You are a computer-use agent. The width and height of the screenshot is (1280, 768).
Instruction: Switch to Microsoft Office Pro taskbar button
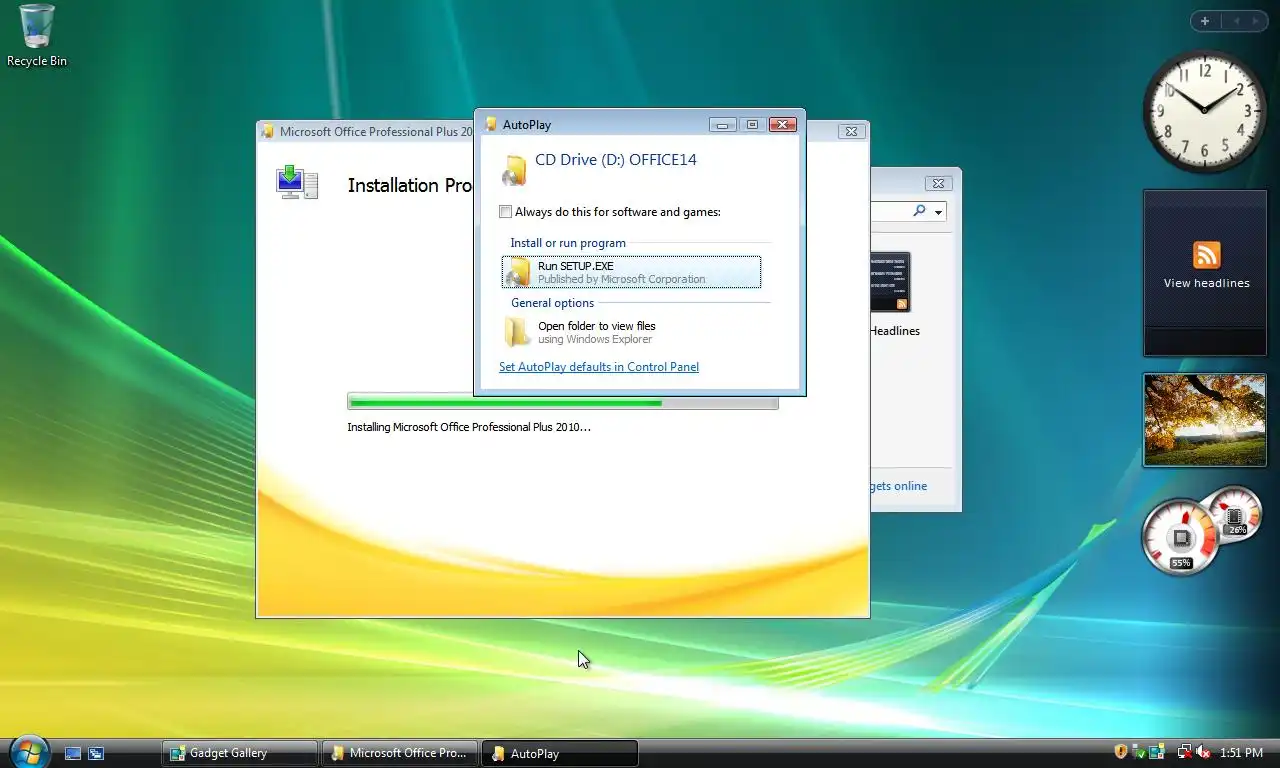pyautogui.click(x=399, y=753)
